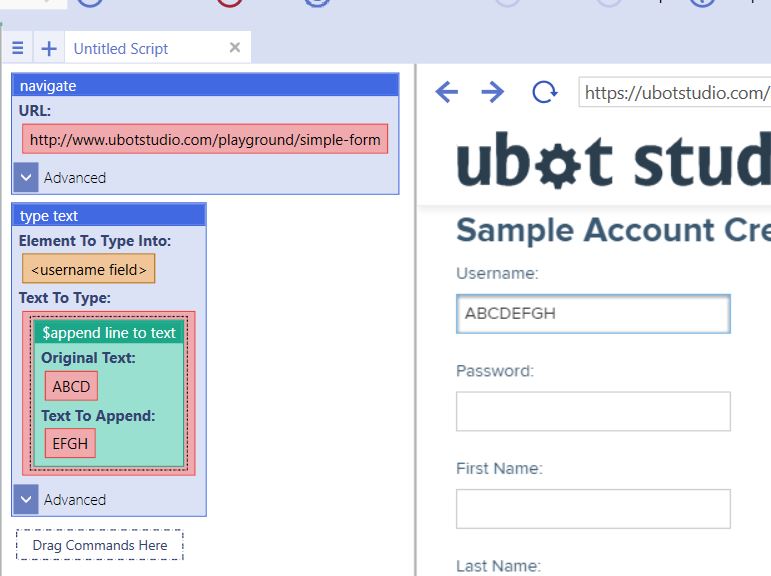
Task: Click the Sample Account heading text
Action: [x=613, y=230]
